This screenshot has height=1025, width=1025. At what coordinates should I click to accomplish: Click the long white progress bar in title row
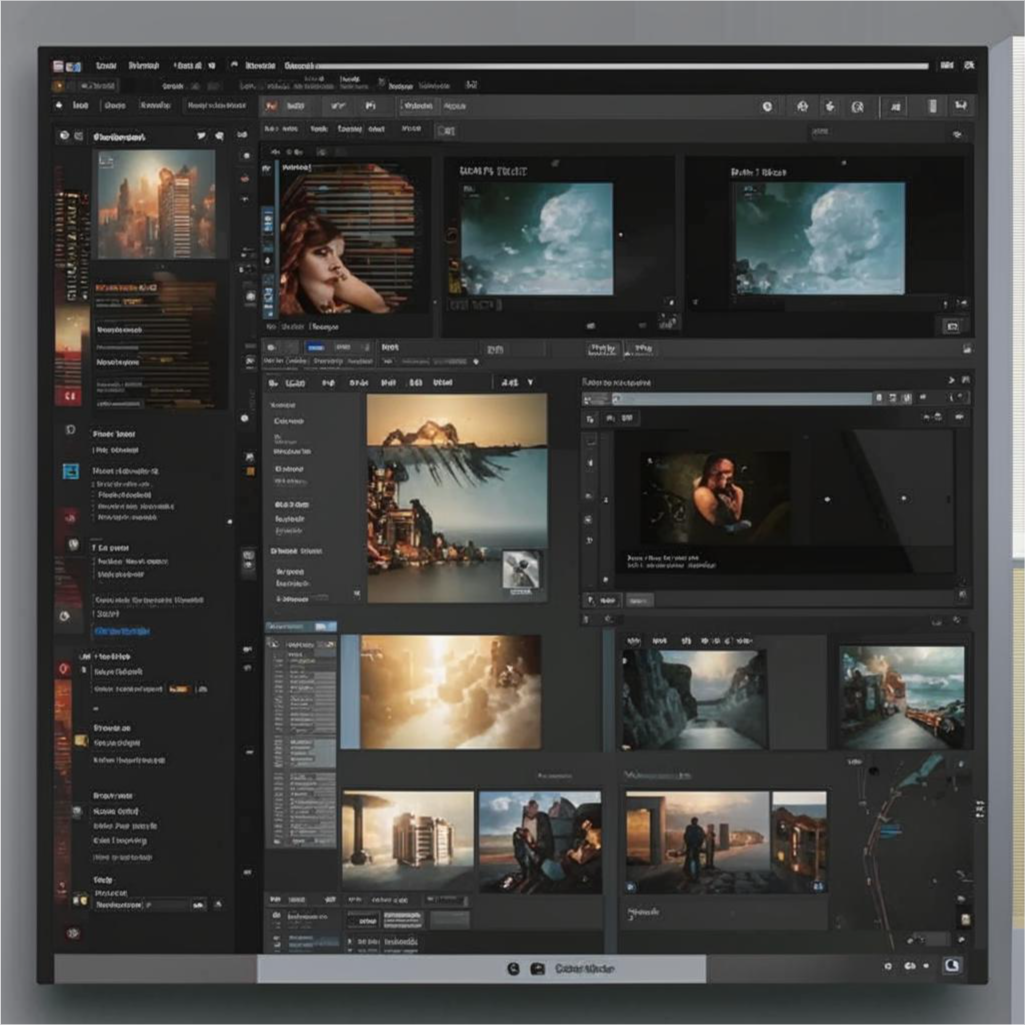point(621,66)
